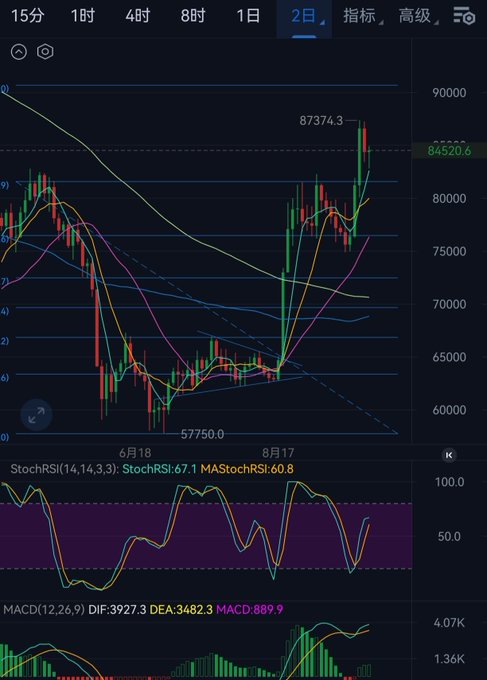
Task: Click the current price label 84520.6
Action: [449, 151]
